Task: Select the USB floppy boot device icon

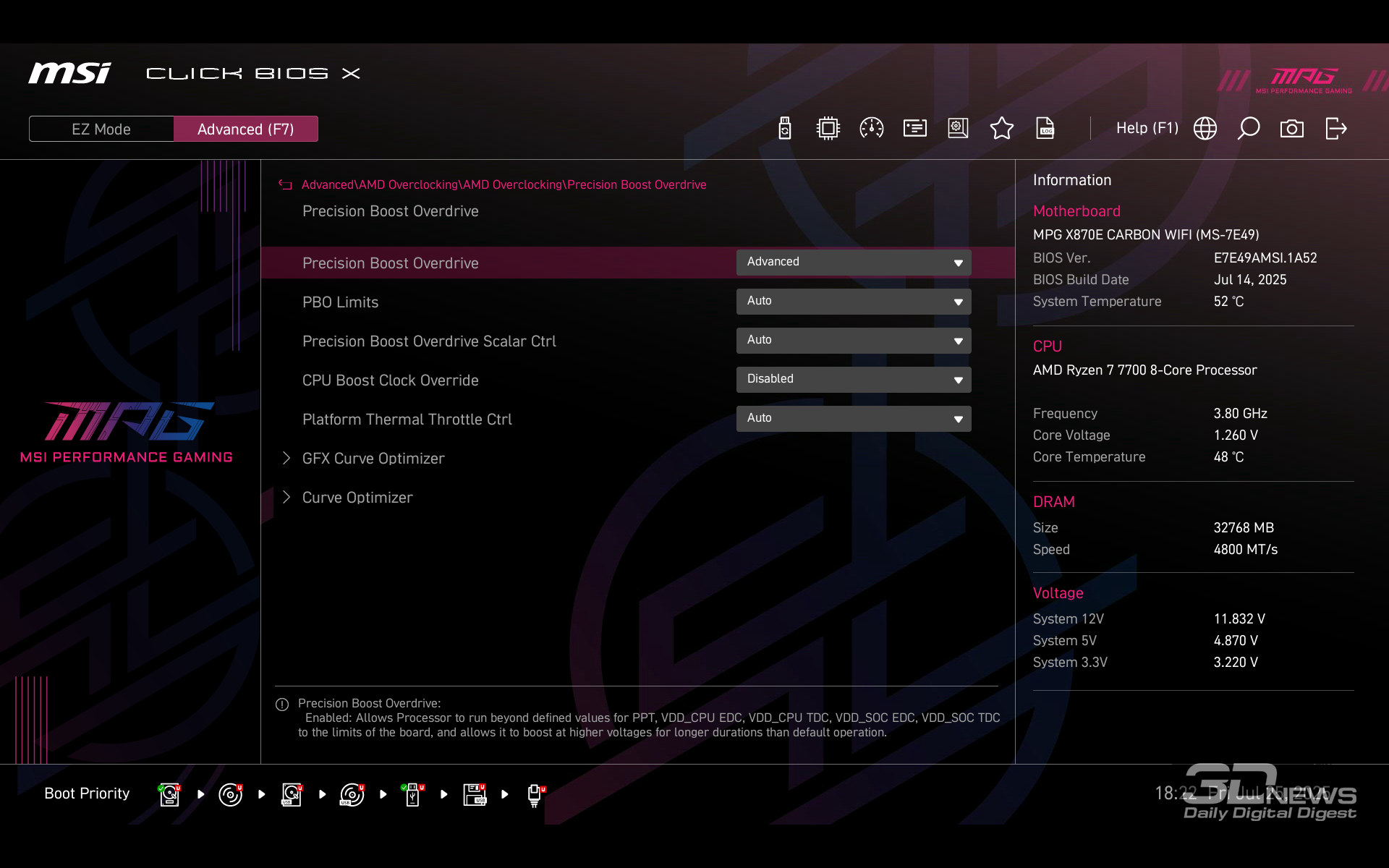Action: pos(475,794)
